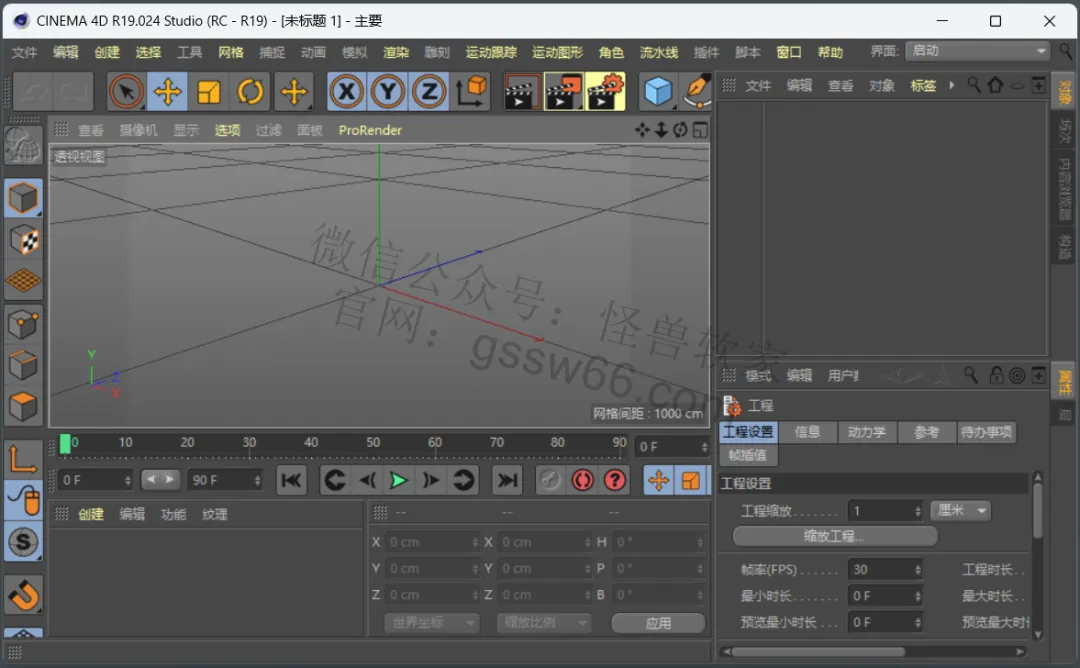Switch to the 动力学 tab
This screenshot has height=668, width=1080.
pyautogui.click(x=866, y=432)
